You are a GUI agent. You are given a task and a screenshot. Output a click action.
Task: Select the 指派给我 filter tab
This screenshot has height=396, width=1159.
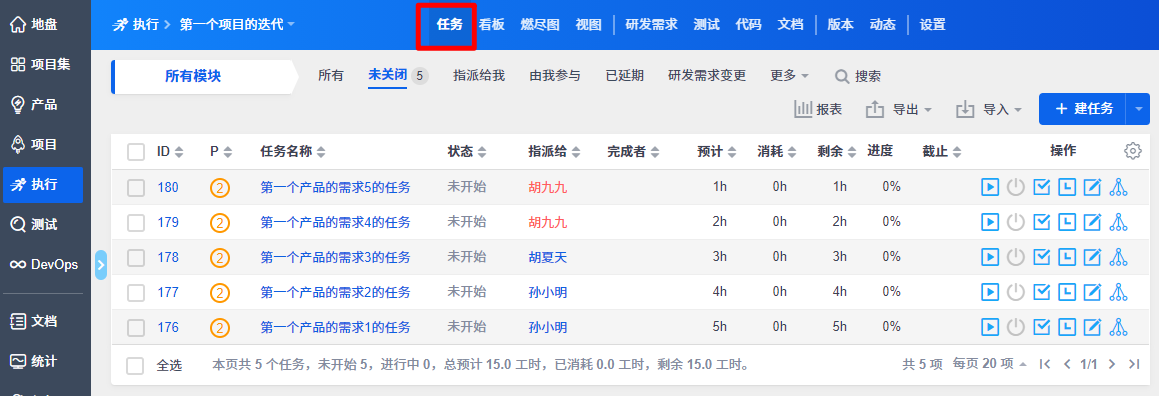pyautogui.click(x=479, y=75)
